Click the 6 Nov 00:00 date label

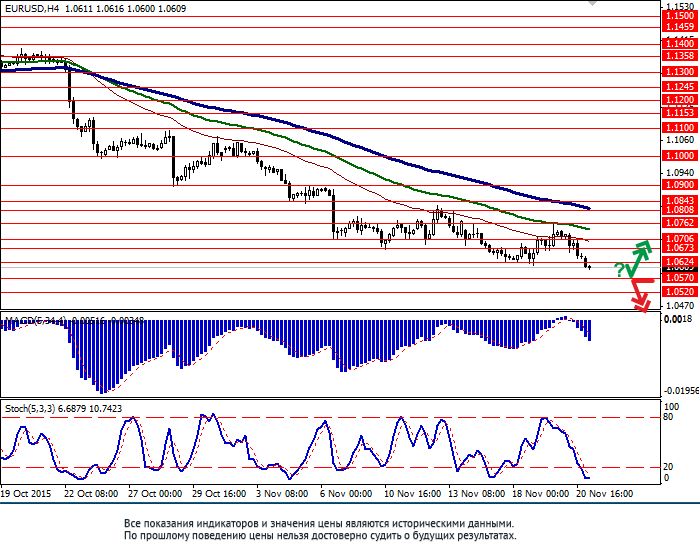[346, 494]
